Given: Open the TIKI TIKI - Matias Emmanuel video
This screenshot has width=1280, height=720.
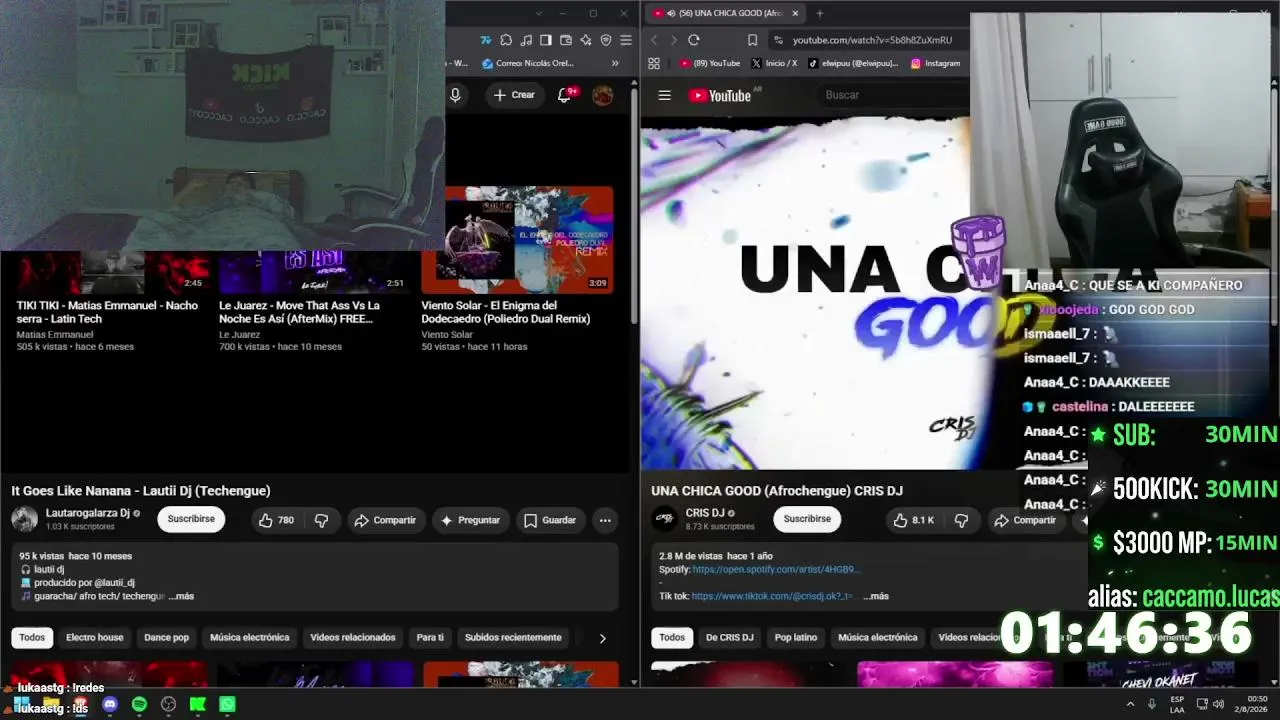Looking at the screenshot, I should click(x=107, y=312).
